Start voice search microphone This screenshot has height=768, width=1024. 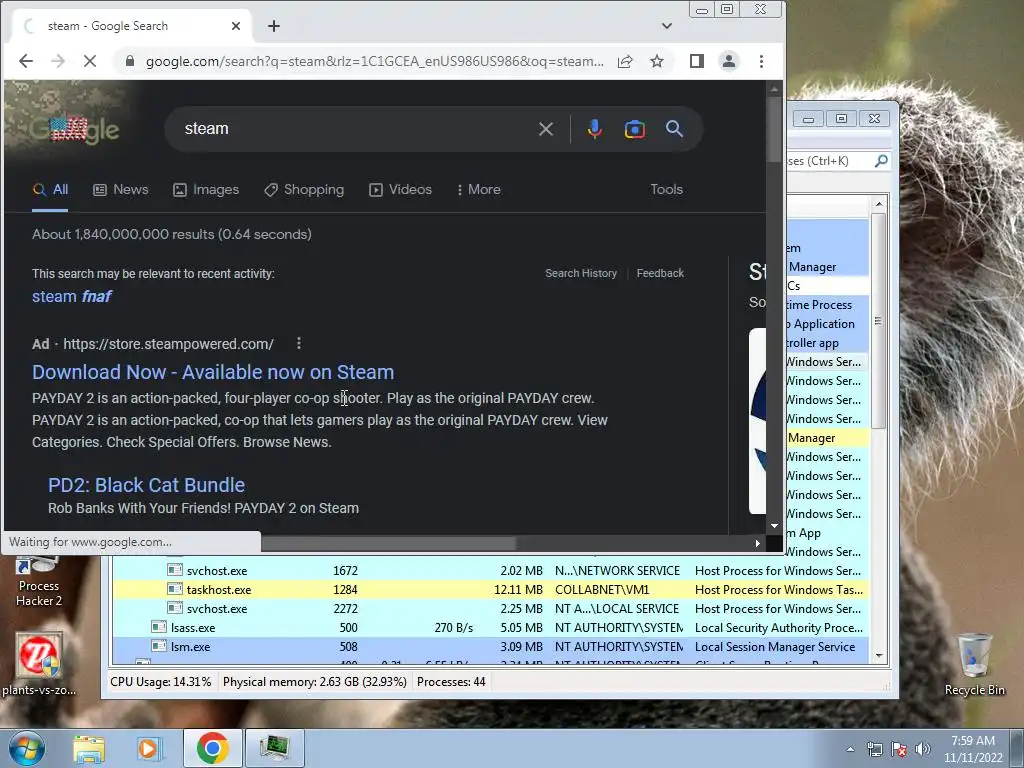594,129
